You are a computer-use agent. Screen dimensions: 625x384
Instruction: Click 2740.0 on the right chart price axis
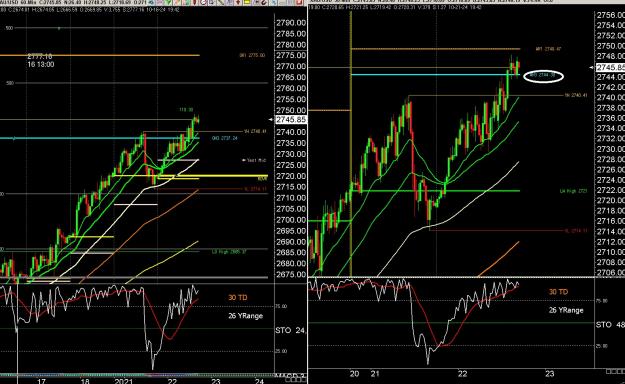click(x=611, y=98)
